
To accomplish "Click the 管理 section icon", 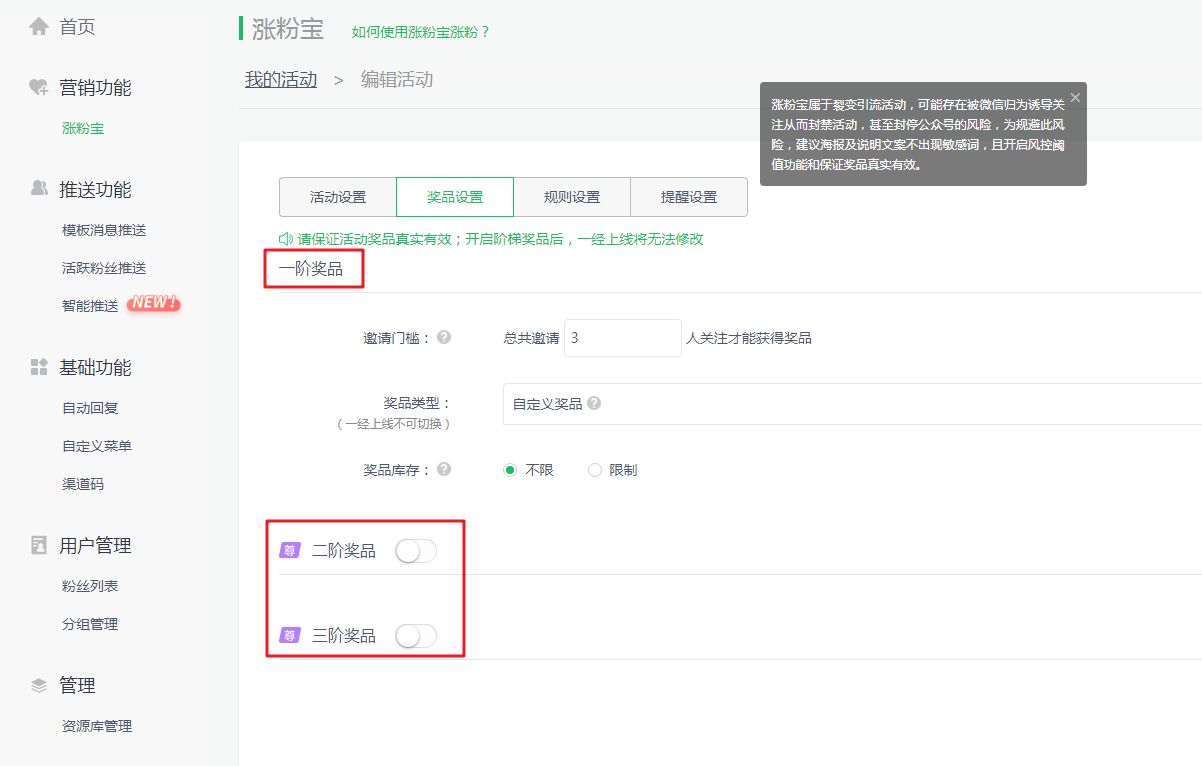I will (x=37, y=685).
